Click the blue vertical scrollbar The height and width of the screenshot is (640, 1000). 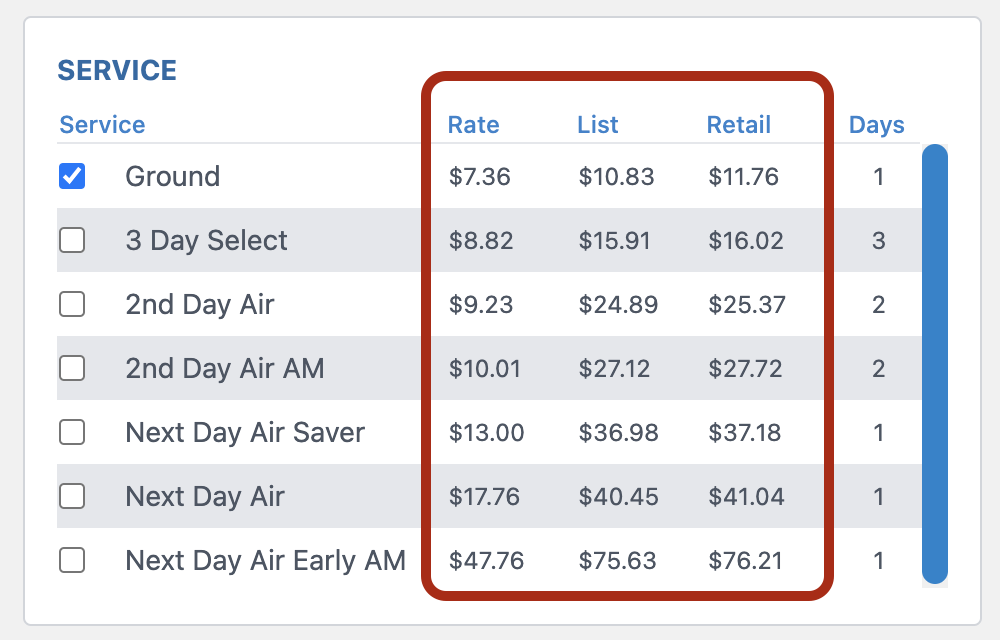click(x=934, y=364)
